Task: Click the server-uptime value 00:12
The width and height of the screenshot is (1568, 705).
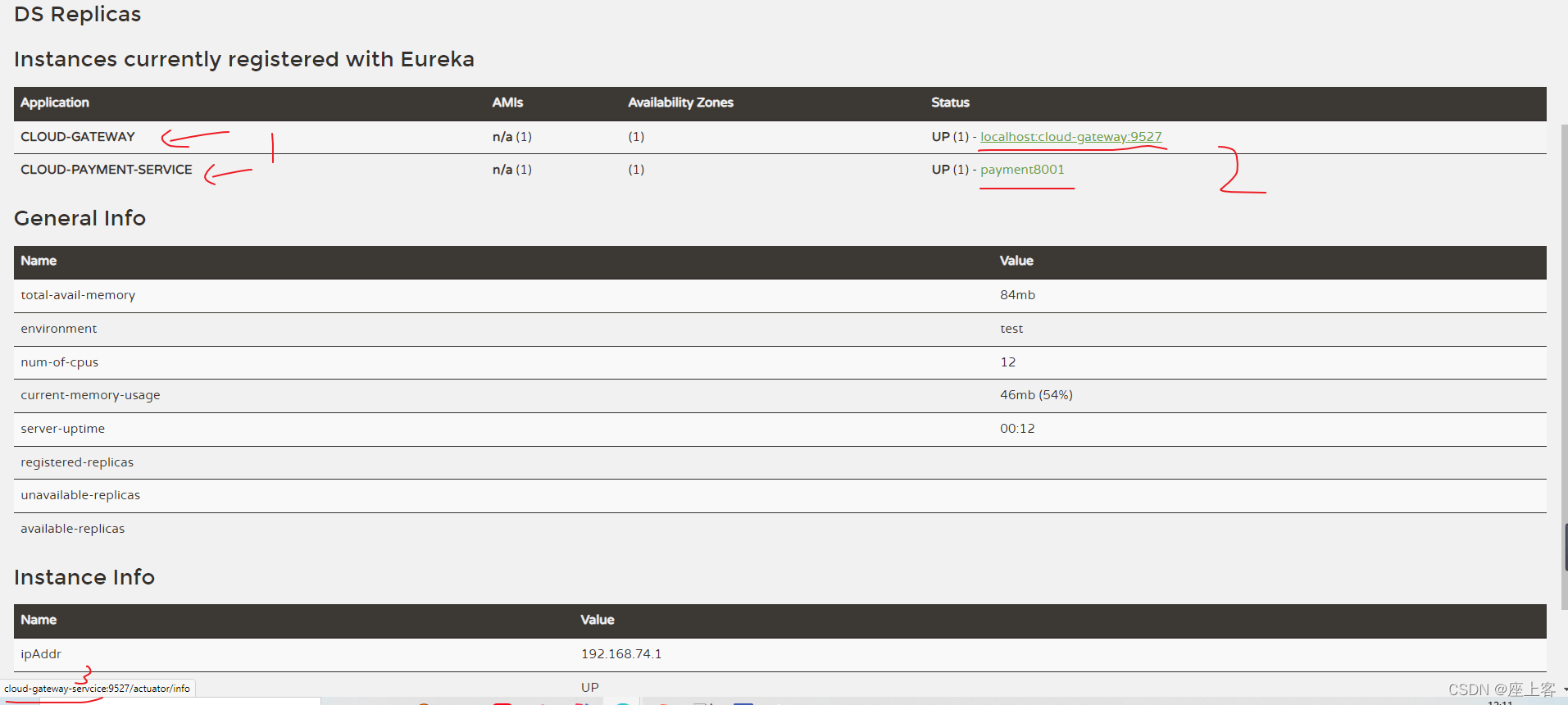Action: (x=1017, y=429)
